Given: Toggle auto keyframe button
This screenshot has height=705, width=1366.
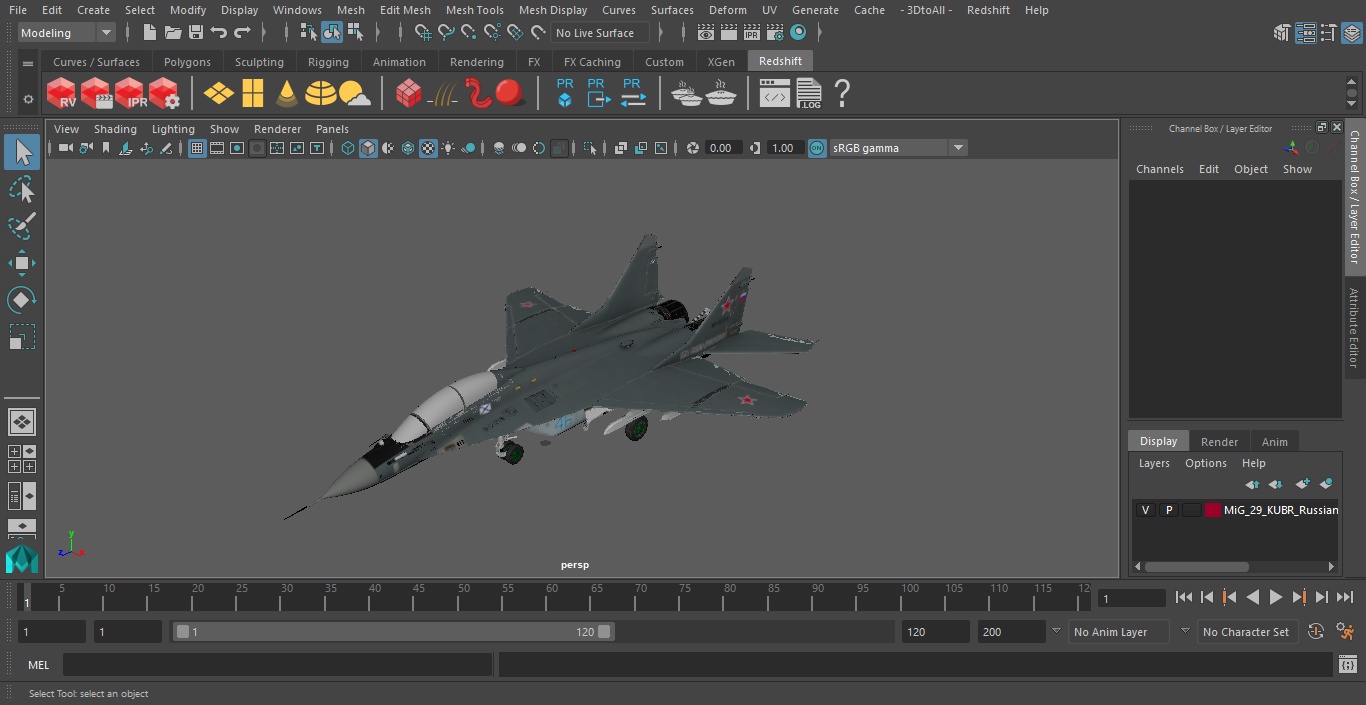Looking at the screenshot, I should (x=1316, y=632).
